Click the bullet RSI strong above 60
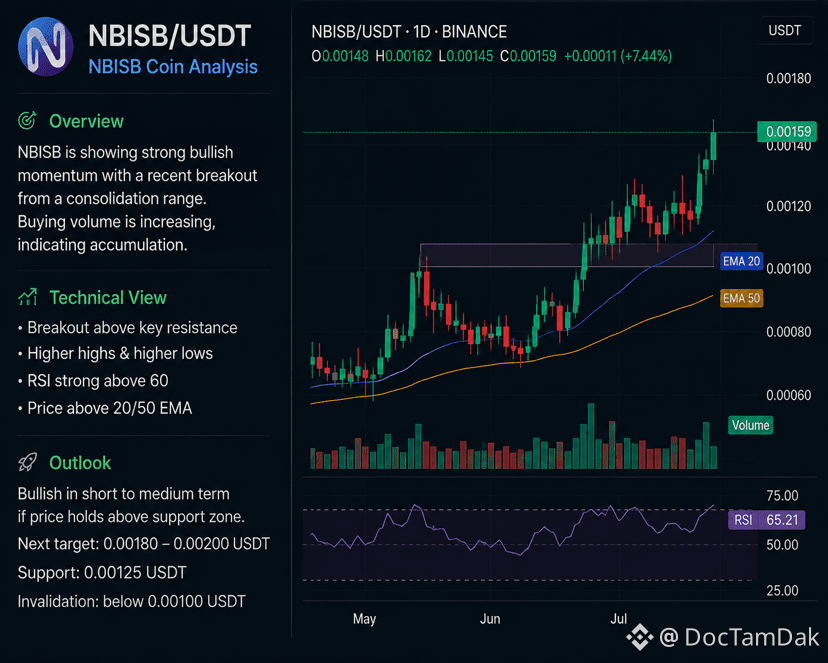 point(93,381)
